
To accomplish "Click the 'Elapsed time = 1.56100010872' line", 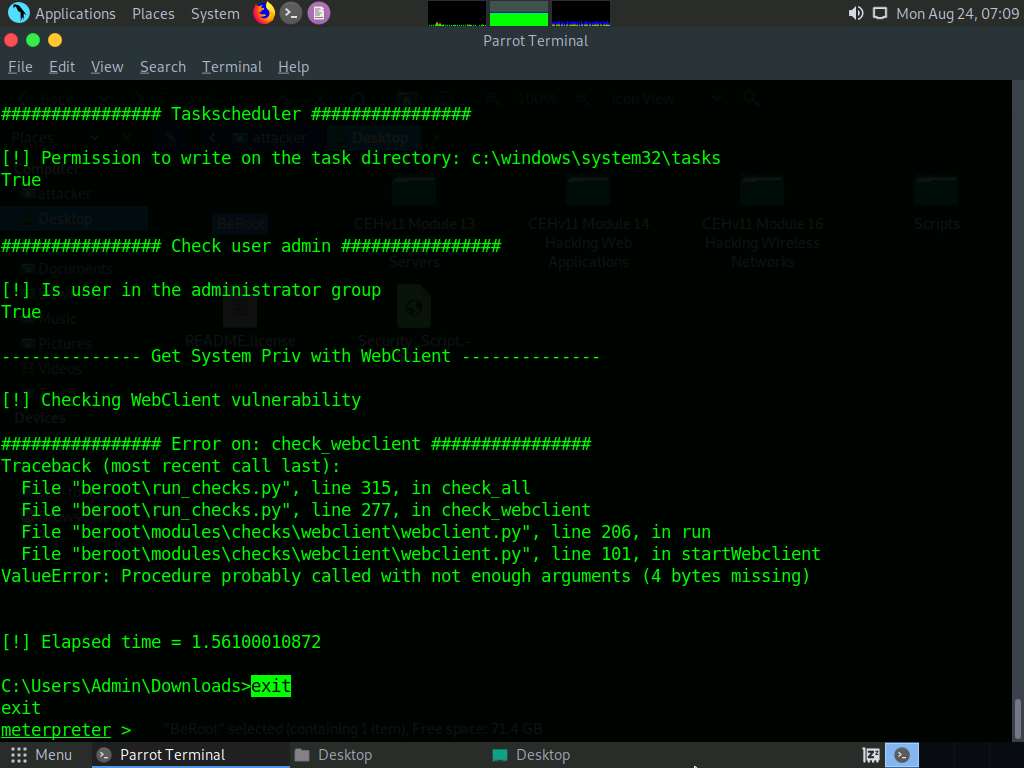I will 161,642.
